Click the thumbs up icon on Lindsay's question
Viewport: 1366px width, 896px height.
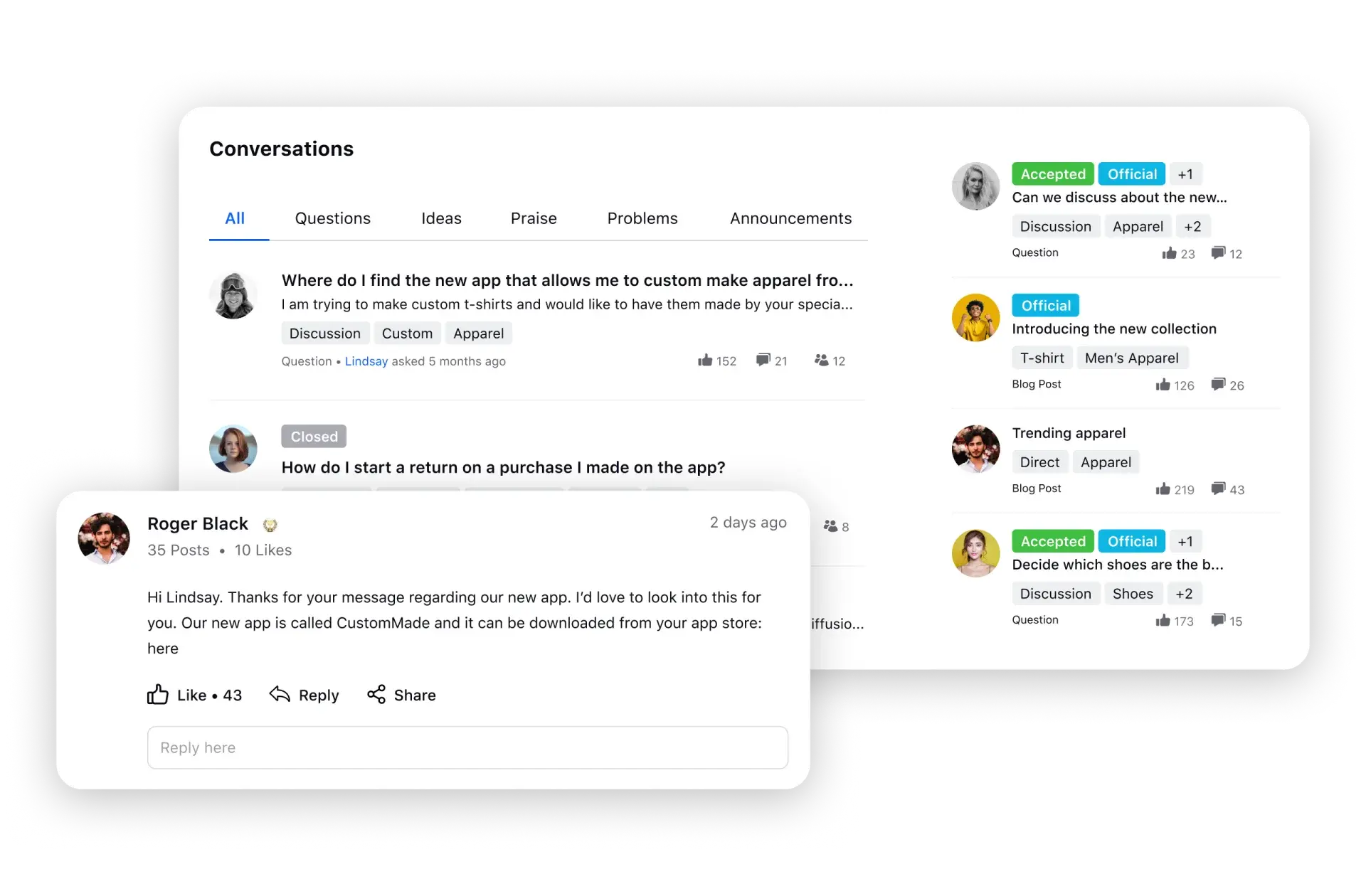[x=704, y=360]
